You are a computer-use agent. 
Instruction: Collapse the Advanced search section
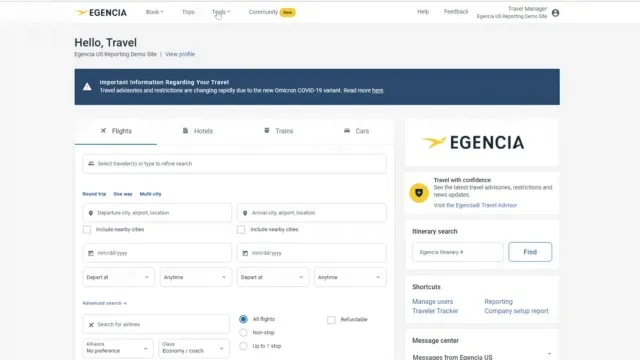(x=105, y=303)
